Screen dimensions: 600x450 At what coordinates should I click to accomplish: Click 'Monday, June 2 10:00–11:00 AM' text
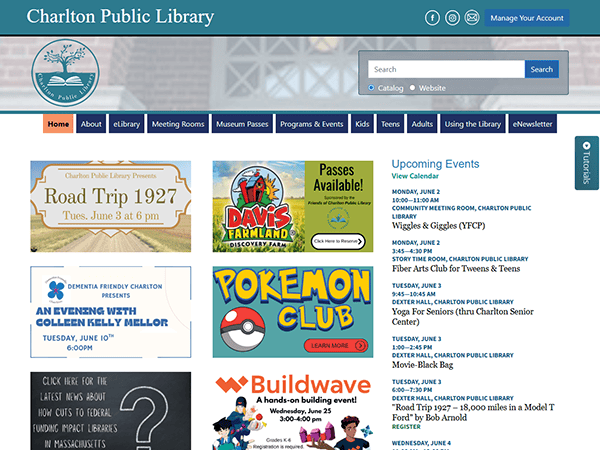416,196
